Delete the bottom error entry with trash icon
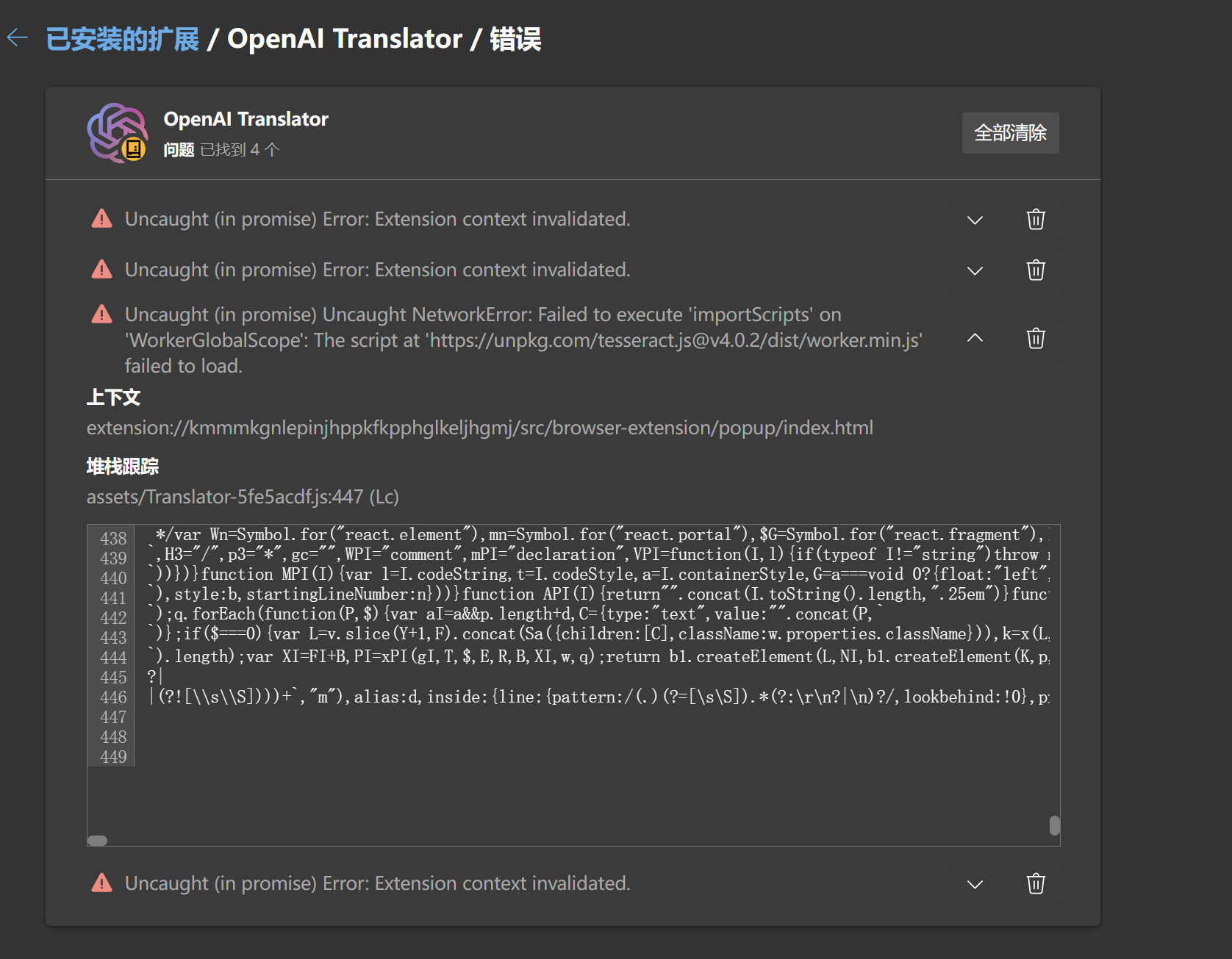1232x959 pixels. click(x=1036, y=883)
